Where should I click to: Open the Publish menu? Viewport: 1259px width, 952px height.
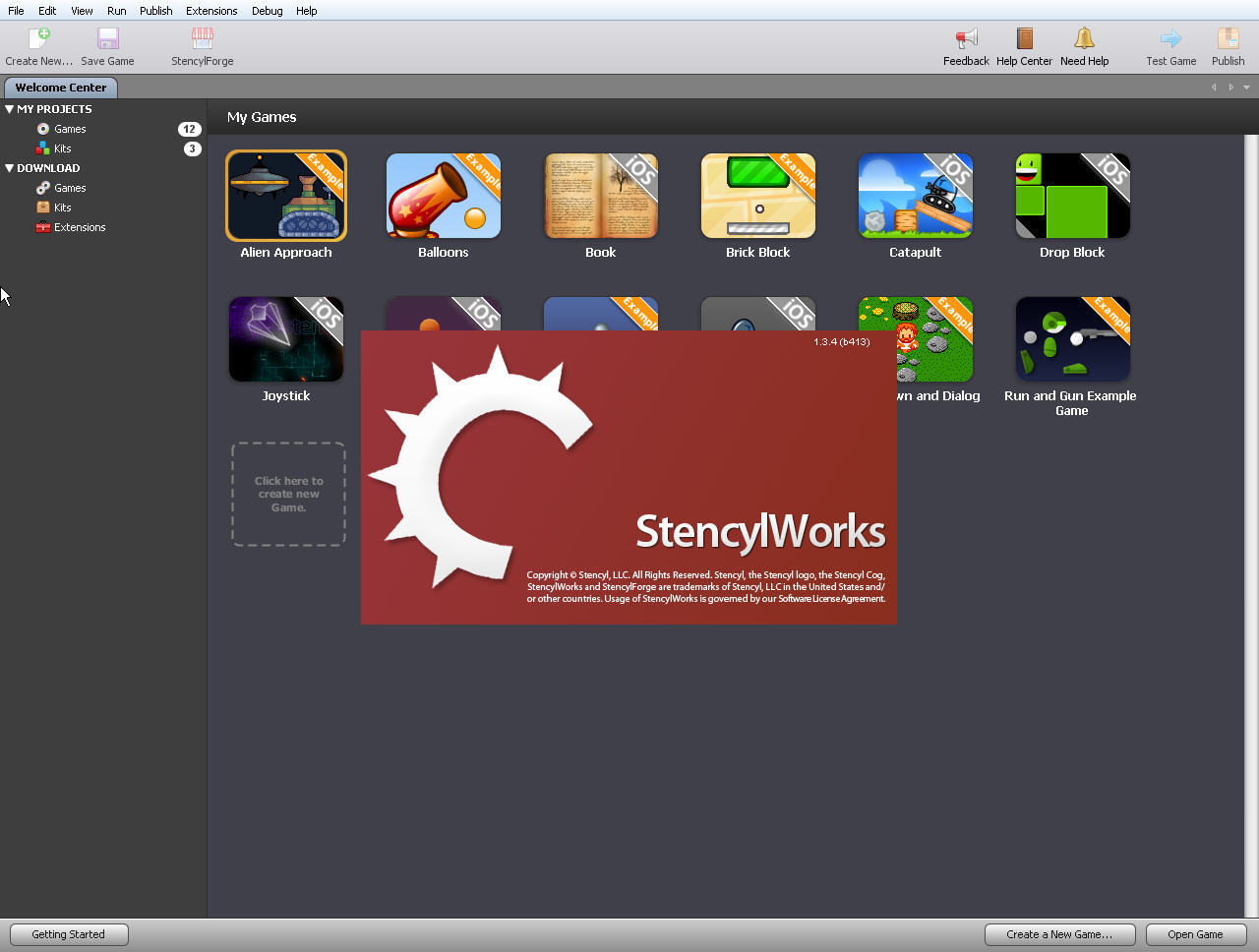155,11
